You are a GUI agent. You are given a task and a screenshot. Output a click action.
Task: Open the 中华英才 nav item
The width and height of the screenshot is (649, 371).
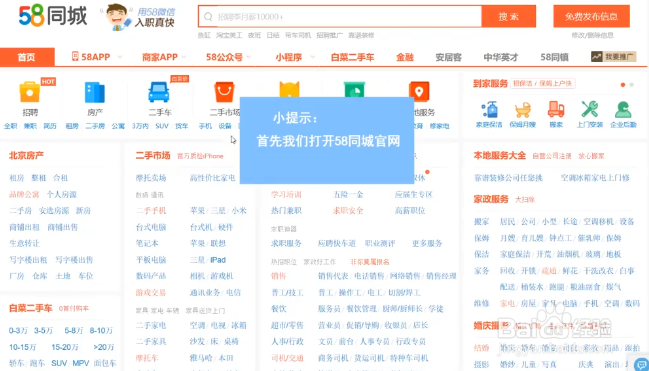tap(501, 58)
